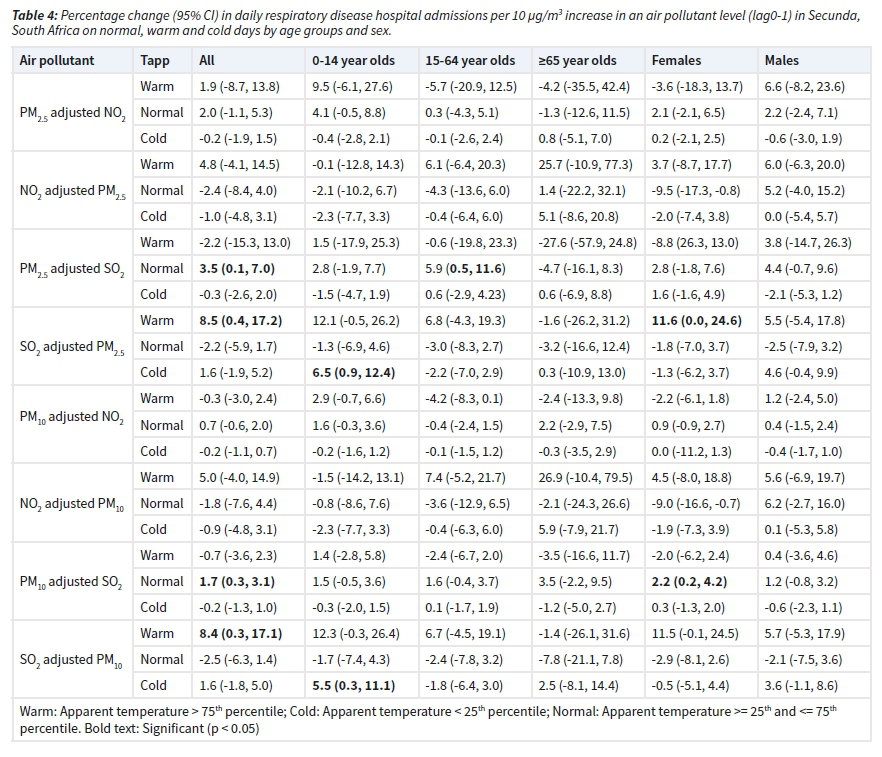Image resolution: width=882 pixels, height=757 pixels.
Task: Click the 'SO2 adjusted PM2.5' row label
Action: (x=73, y=347)
